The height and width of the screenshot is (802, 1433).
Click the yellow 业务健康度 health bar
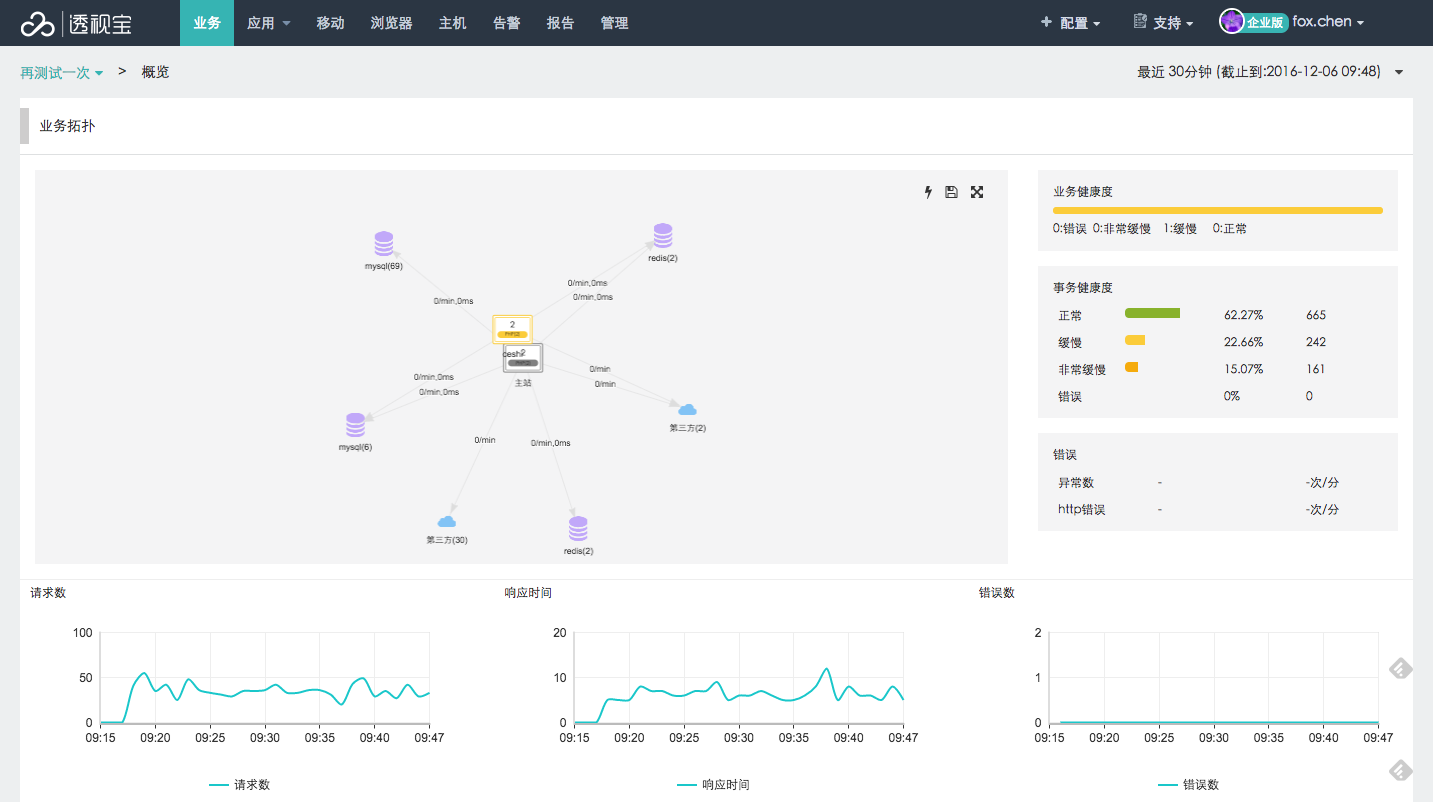point(1217,211)
